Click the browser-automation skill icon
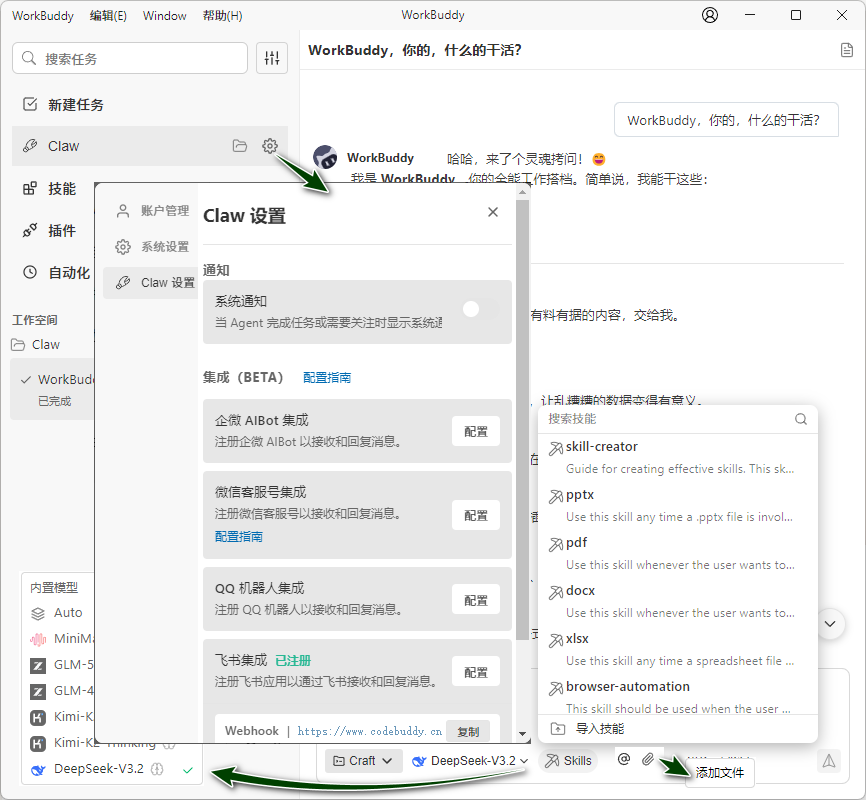The image size is (866, 800). (556, 688)
